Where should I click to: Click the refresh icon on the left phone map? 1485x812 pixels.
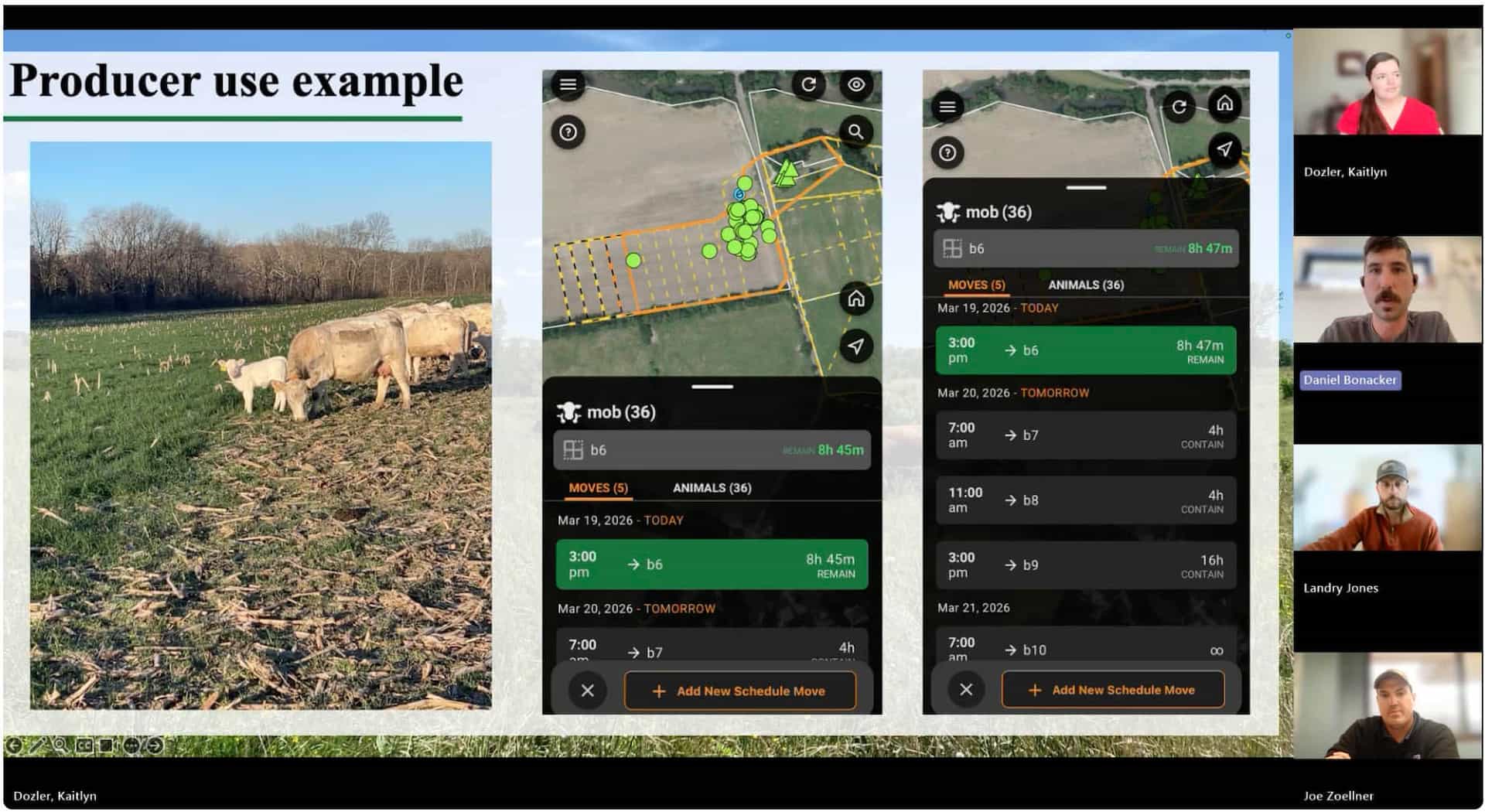(x=808, y=84)
